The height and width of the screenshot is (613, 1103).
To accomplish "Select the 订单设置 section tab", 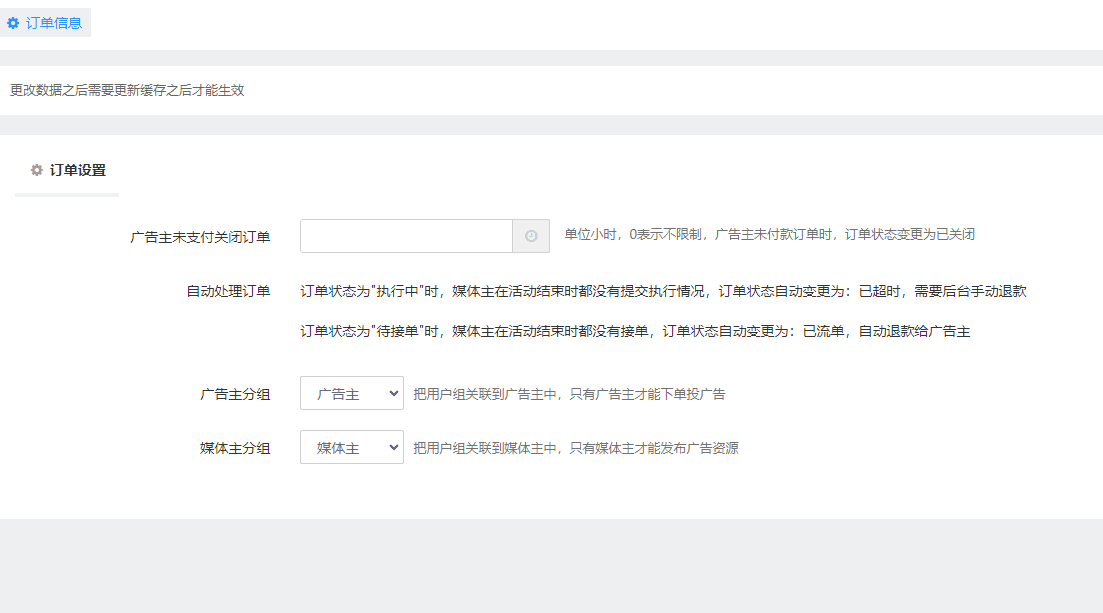I will (68, 170).
